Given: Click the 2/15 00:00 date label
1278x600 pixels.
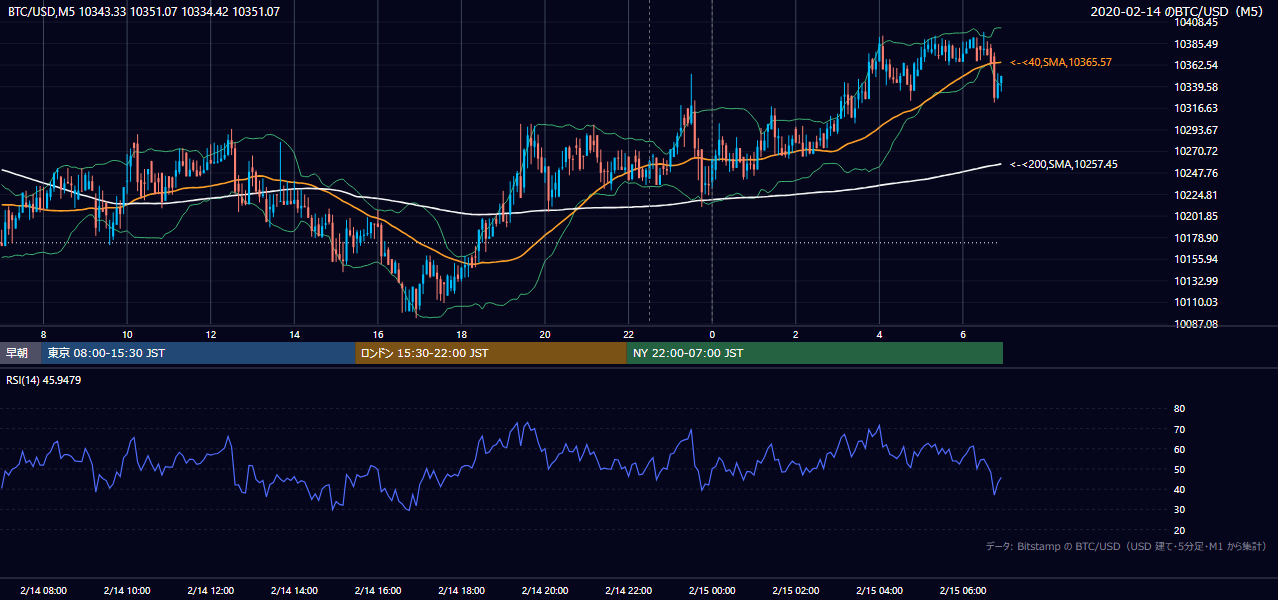Looking at the screenshot, I should tap(712, 590).
